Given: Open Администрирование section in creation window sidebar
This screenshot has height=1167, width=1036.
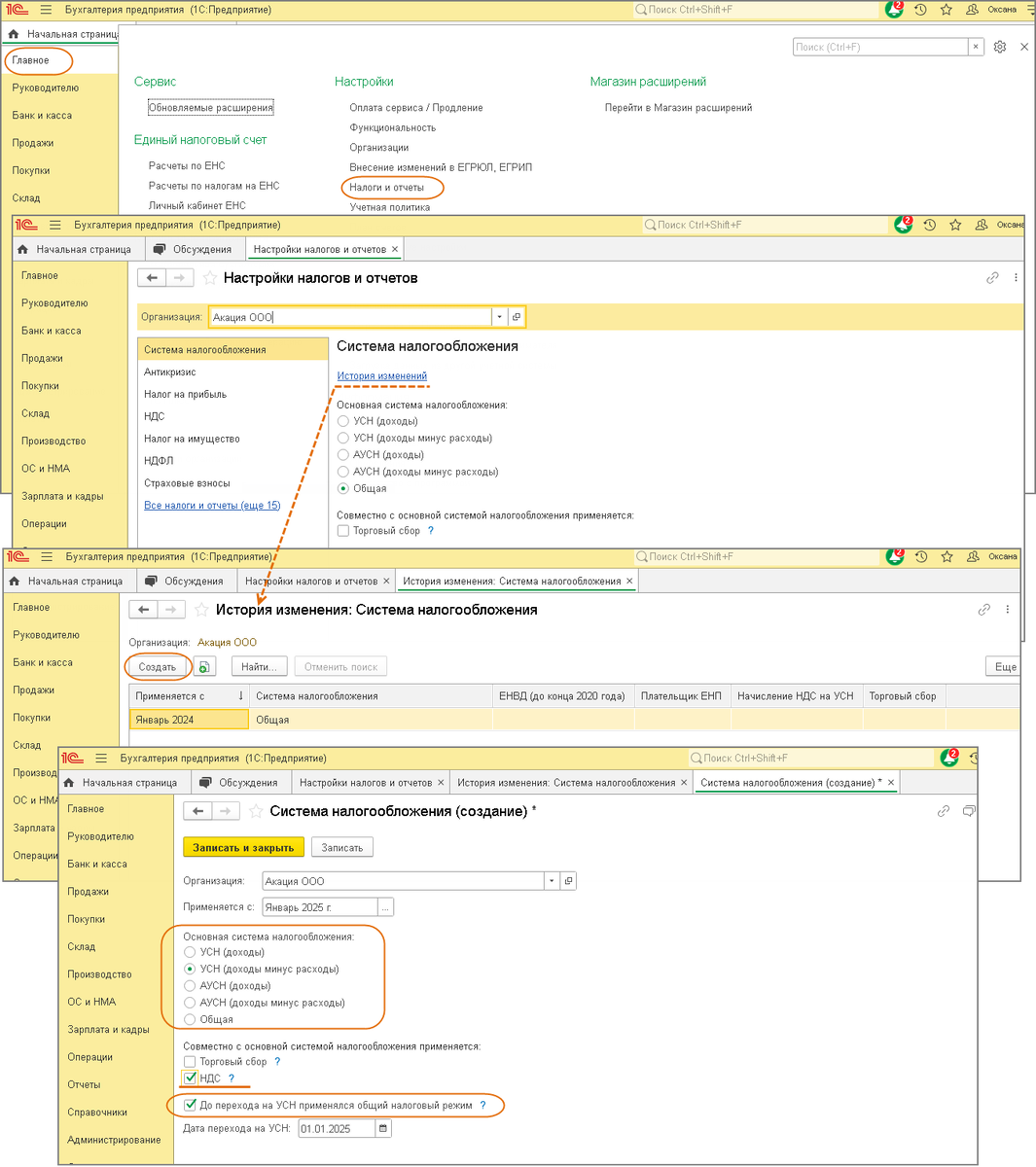Looking at the screenshot, I should click(x=114, y=1140).
